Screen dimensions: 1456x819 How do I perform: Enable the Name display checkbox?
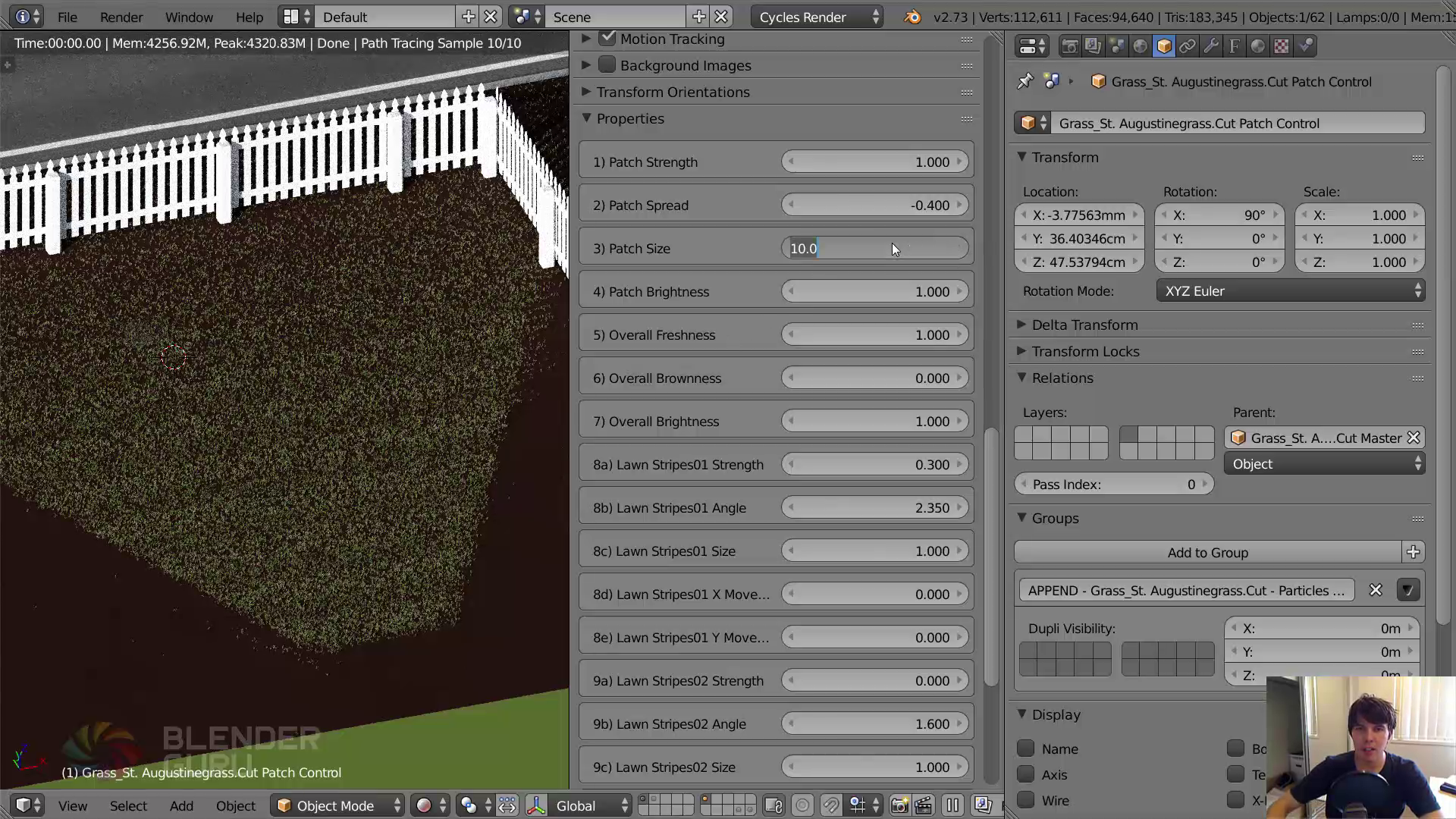(x=1026, y=748)
